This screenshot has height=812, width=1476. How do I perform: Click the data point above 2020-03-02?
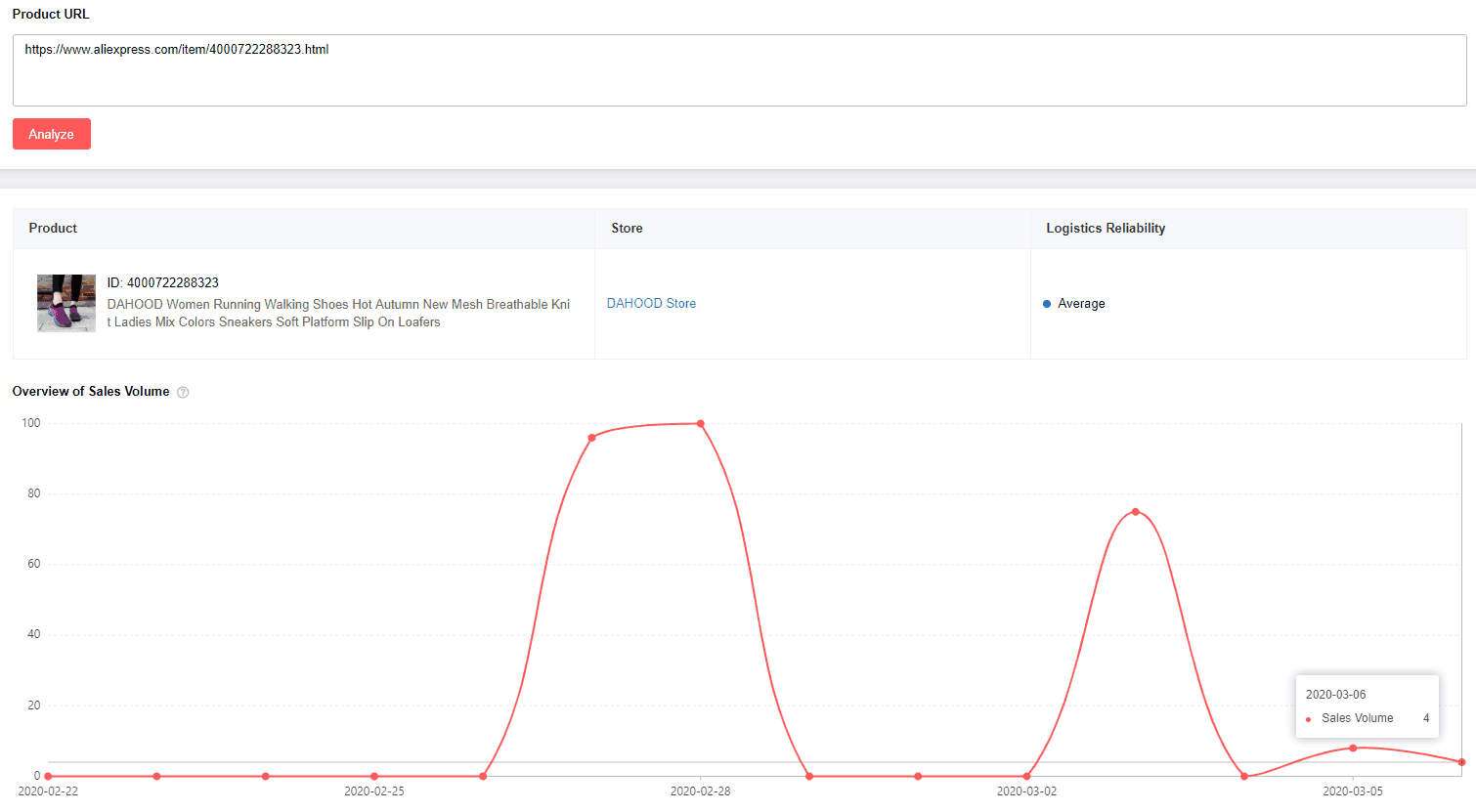tap(1026, 776)
